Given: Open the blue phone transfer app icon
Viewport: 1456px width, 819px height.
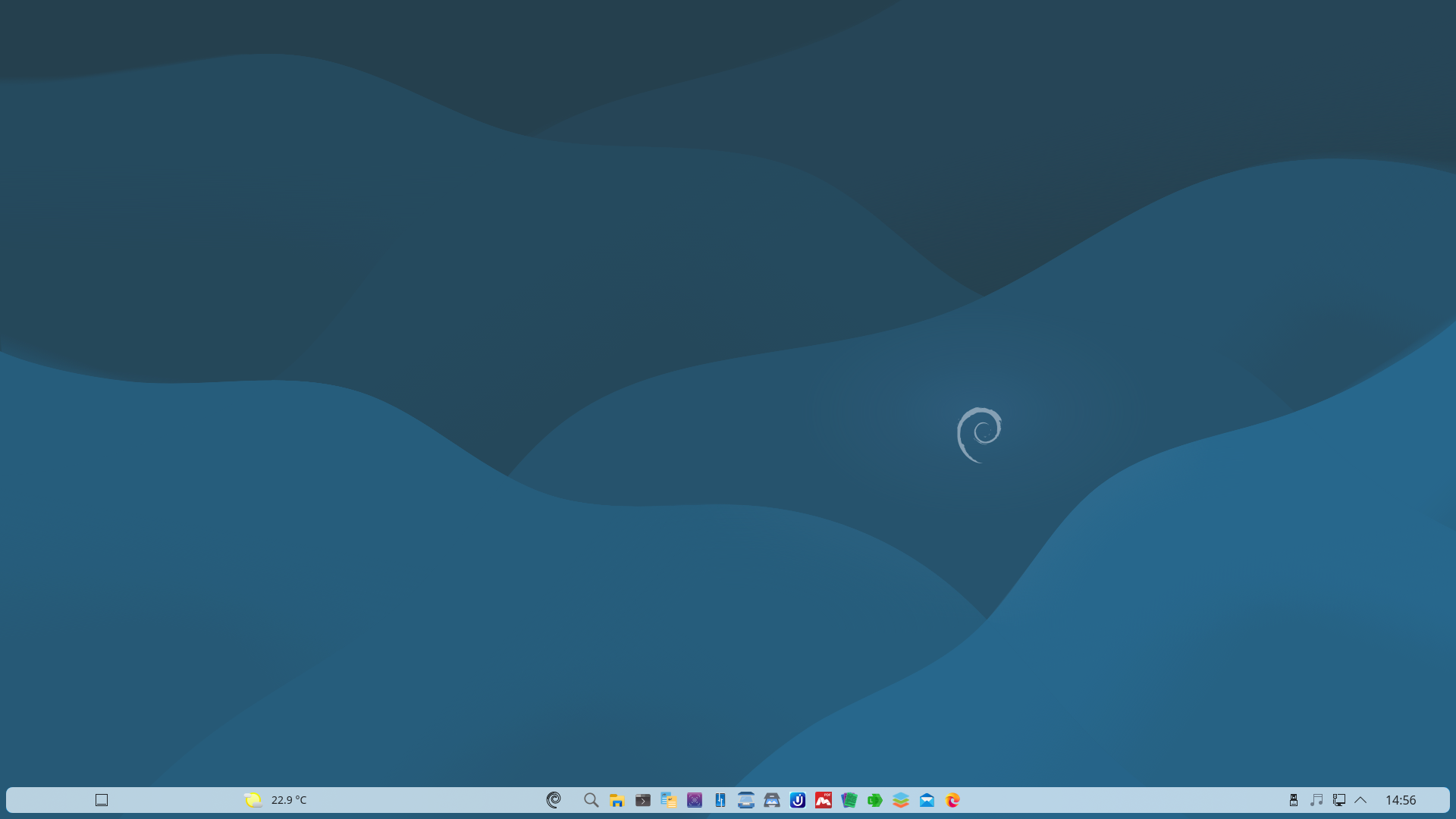Looking at the screenshot, I should (x=720, y=800).
